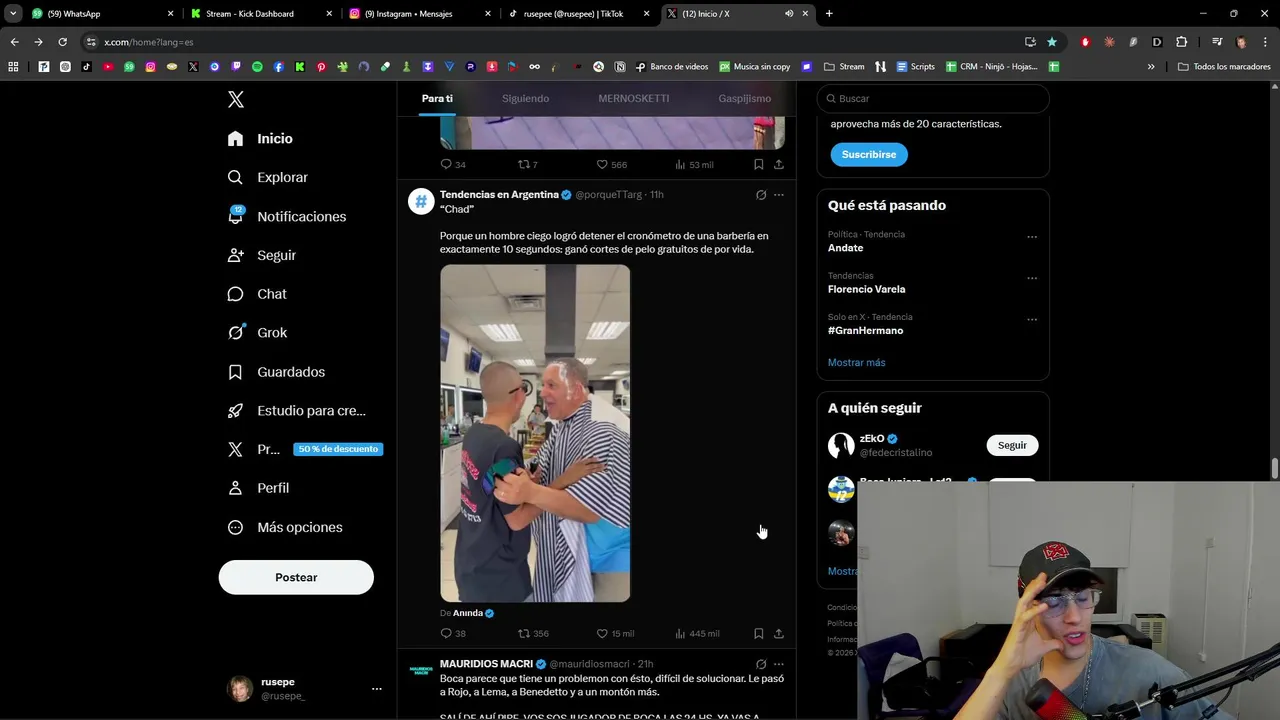Click the page vertical scrollbar thumb
Screen dimensions: 1280x720
point(1274,468)
